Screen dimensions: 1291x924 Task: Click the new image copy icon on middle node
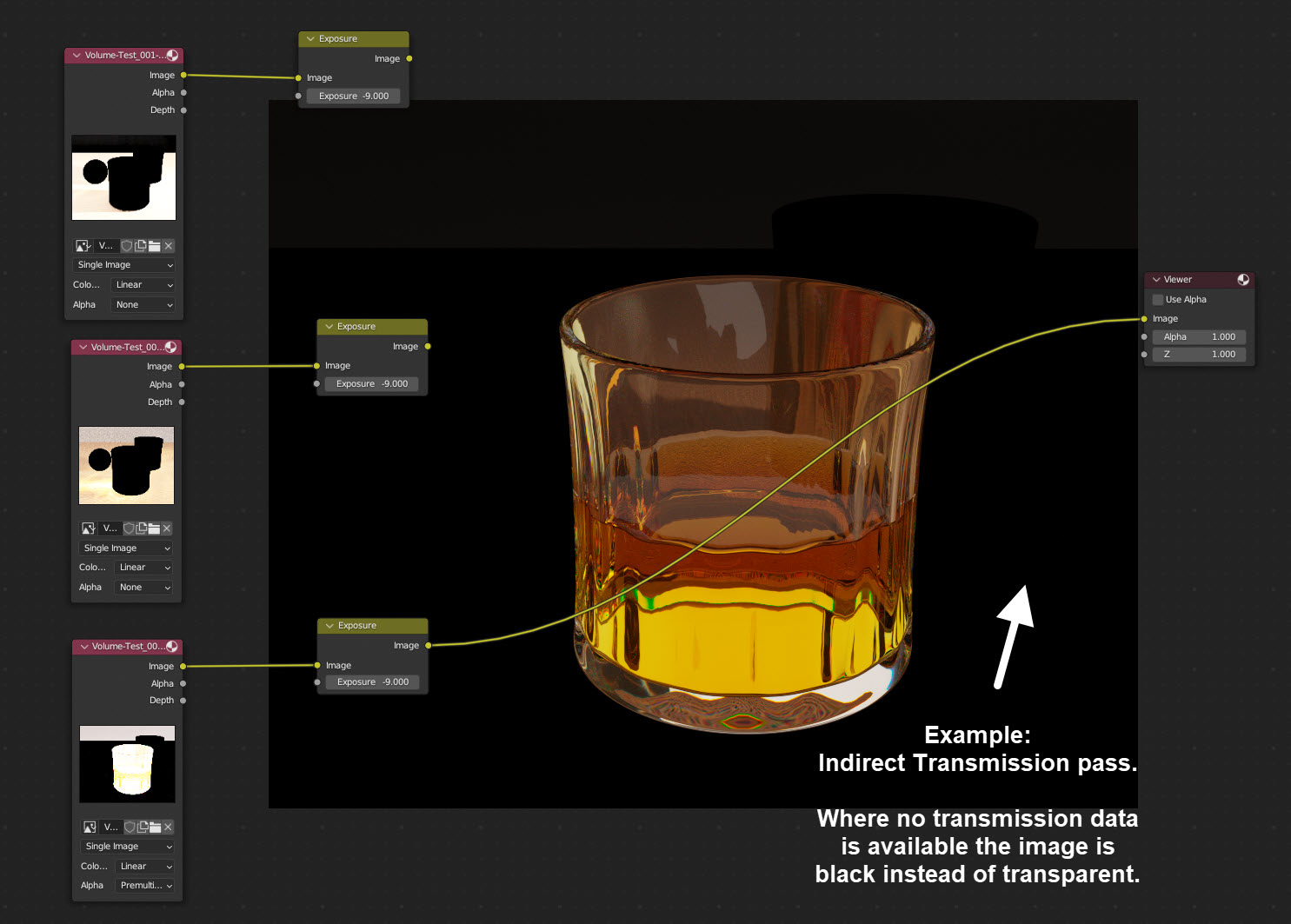142,528
